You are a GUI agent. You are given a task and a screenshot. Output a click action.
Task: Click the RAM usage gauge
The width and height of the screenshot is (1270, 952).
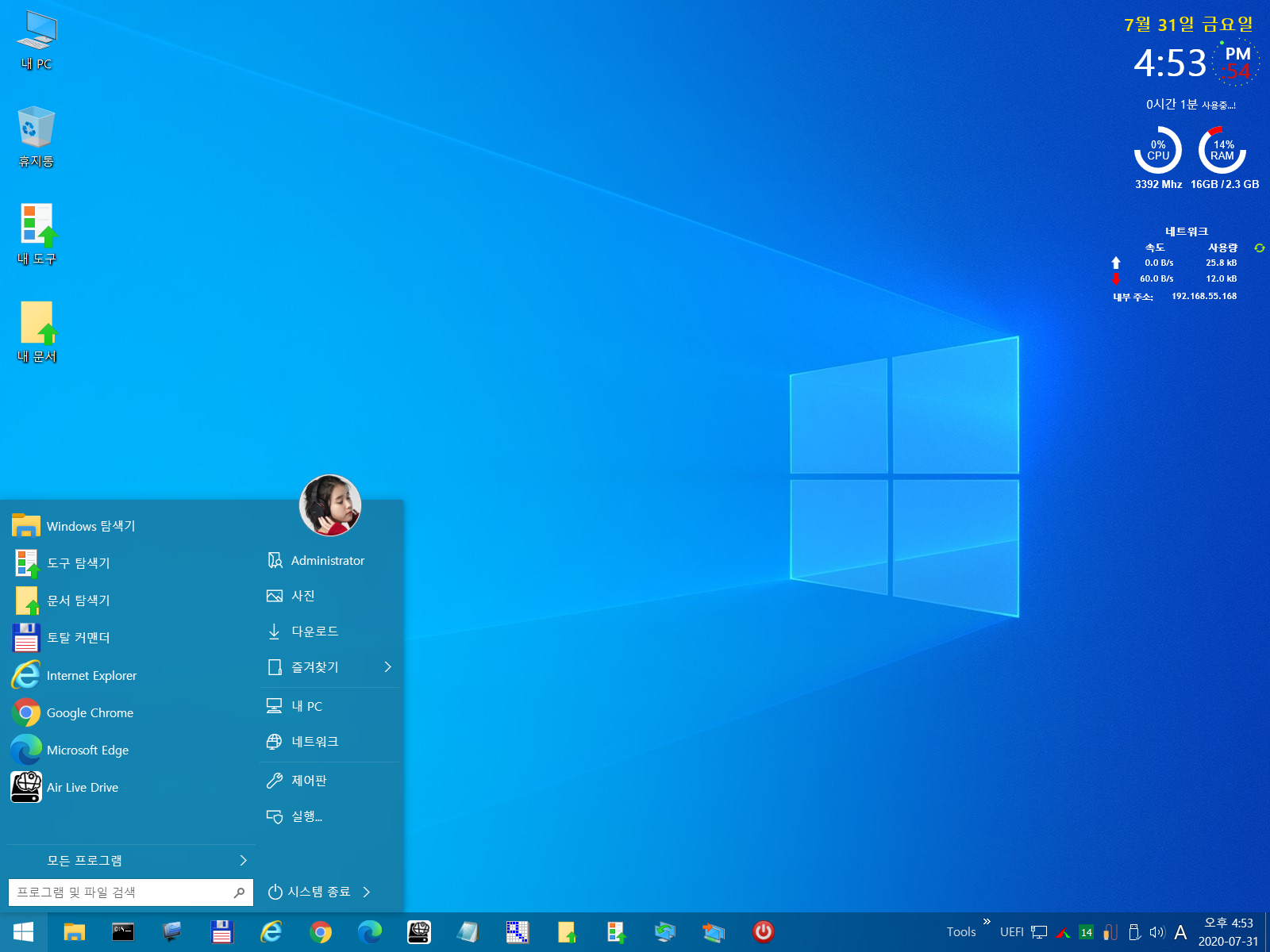pyautogui.click(x=1222, y=150)
